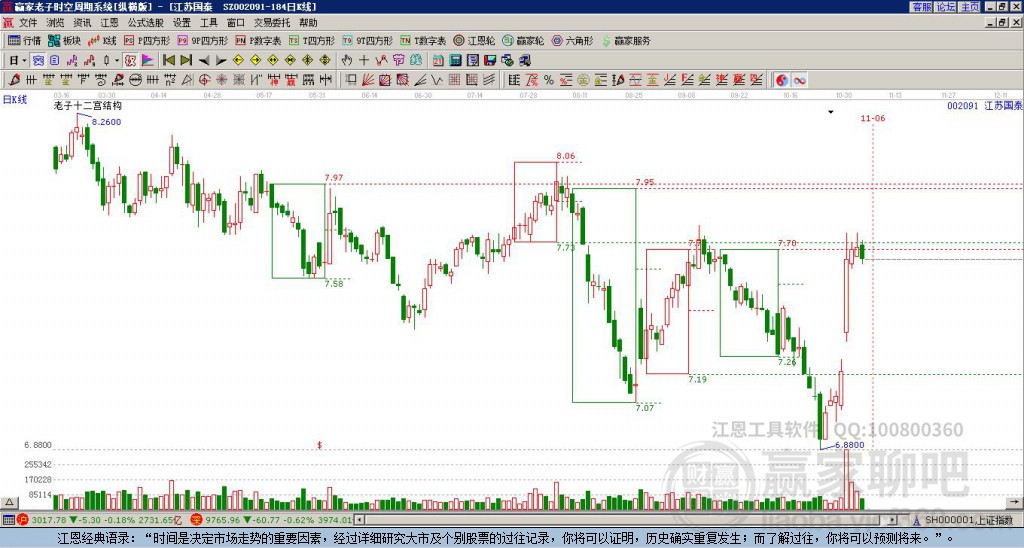Toggle the yin-yang taiji icon

pyautogui.click(x=782, y=80)
